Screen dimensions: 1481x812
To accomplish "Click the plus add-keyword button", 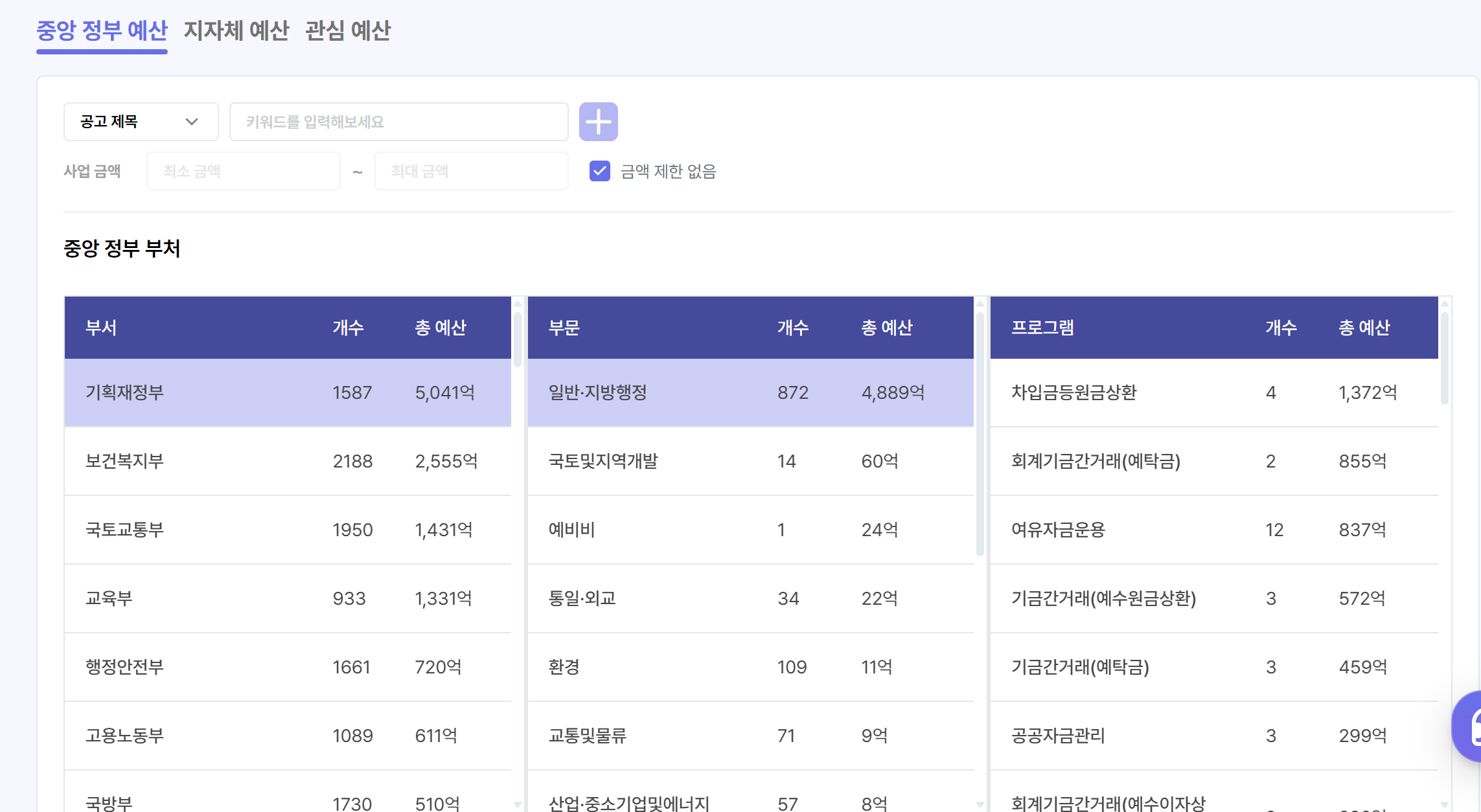I will point(598,122).
